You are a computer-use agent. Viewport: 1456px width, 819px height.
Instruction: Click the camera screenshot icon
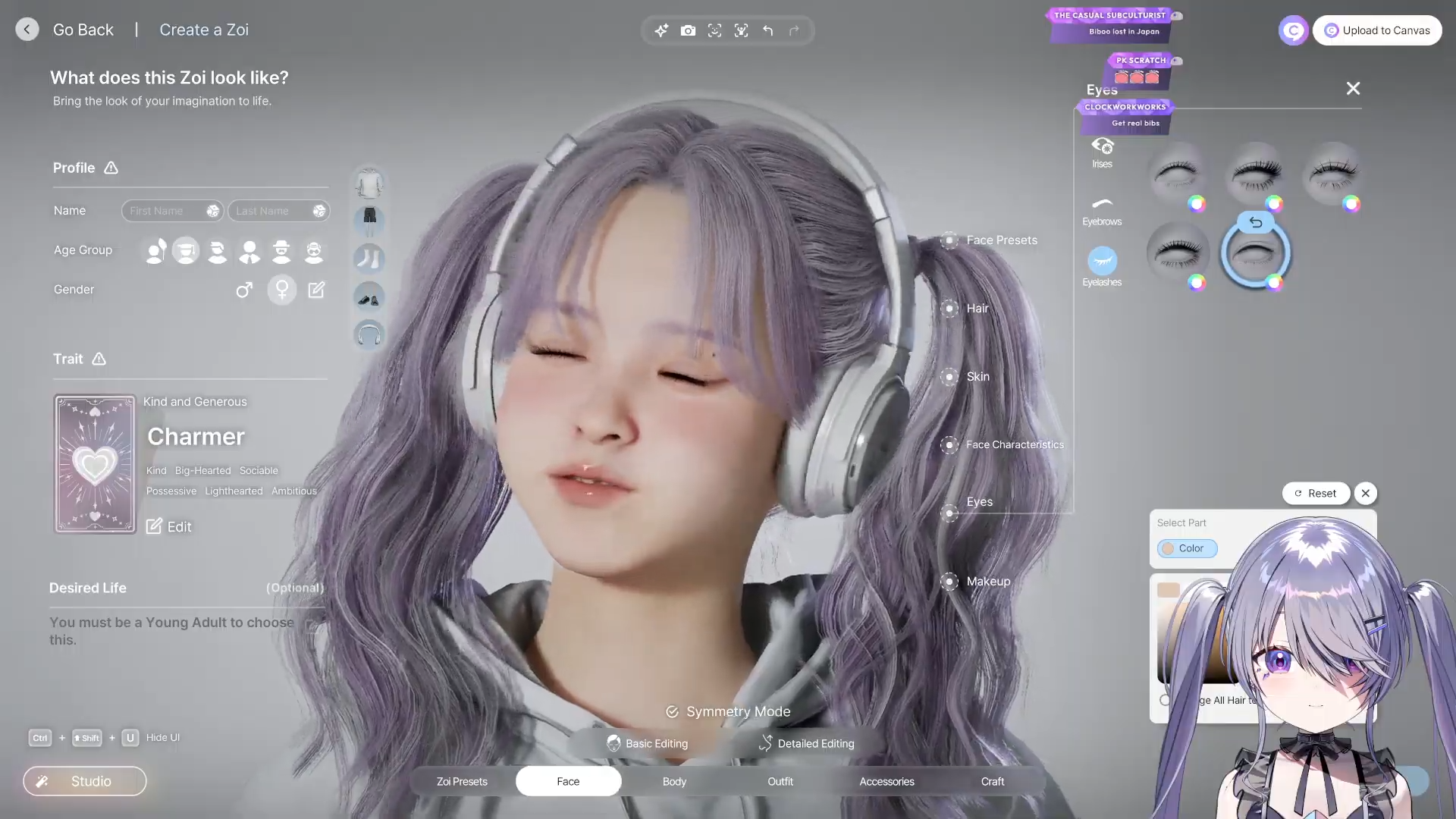(x=688, y=30)
